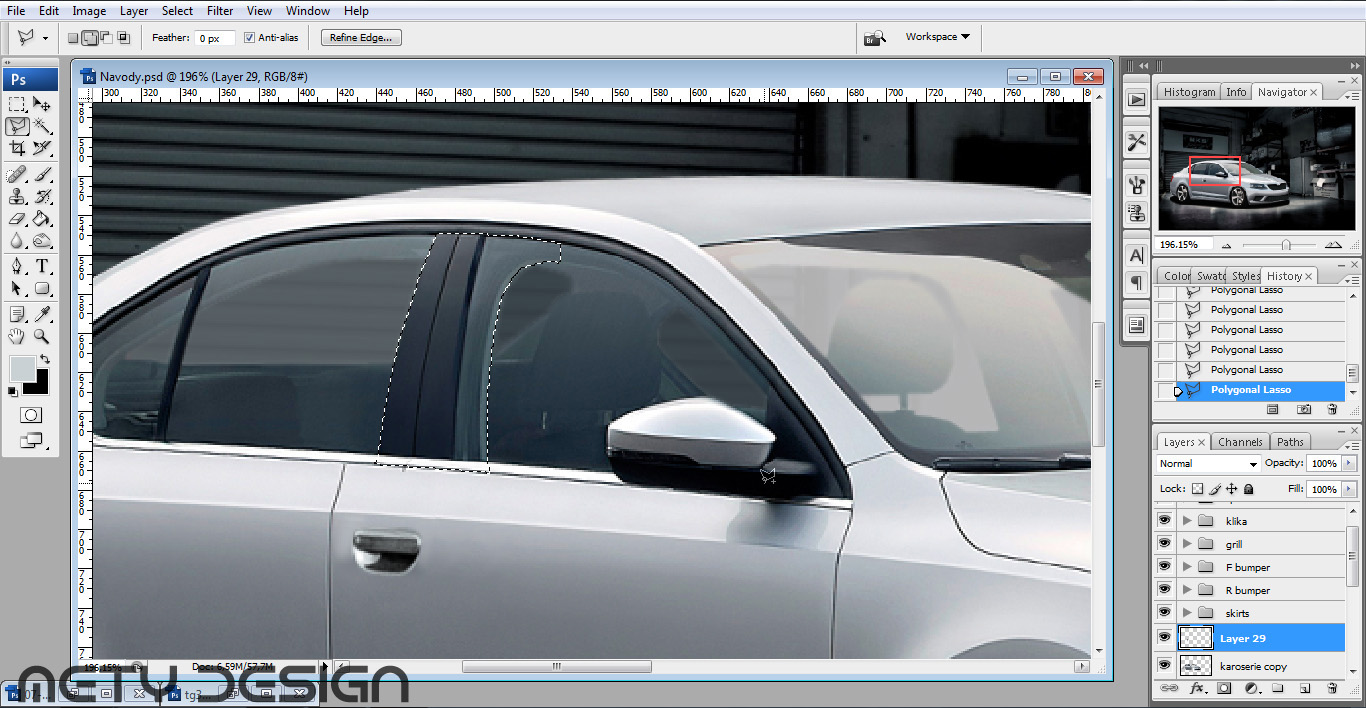
Task: Open the Workspace dropdown
Action: (937, 37)
